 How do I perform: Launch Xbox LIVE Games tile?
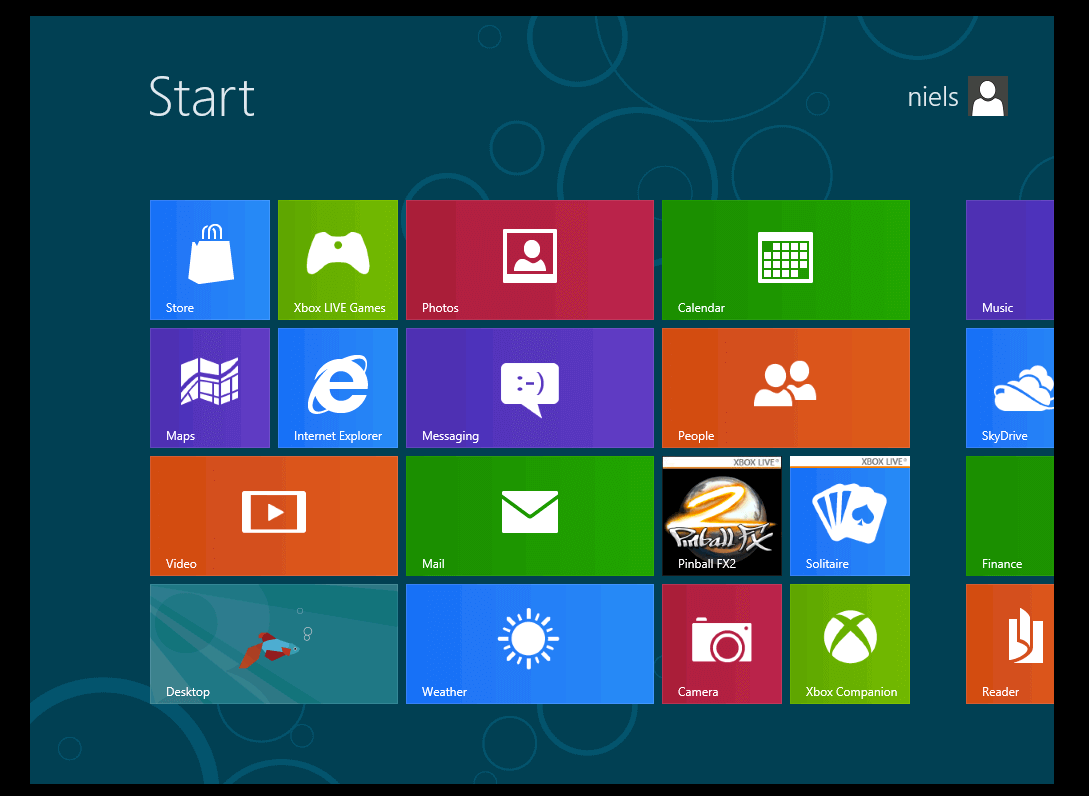pyautogui.click(x=338, y=260)
